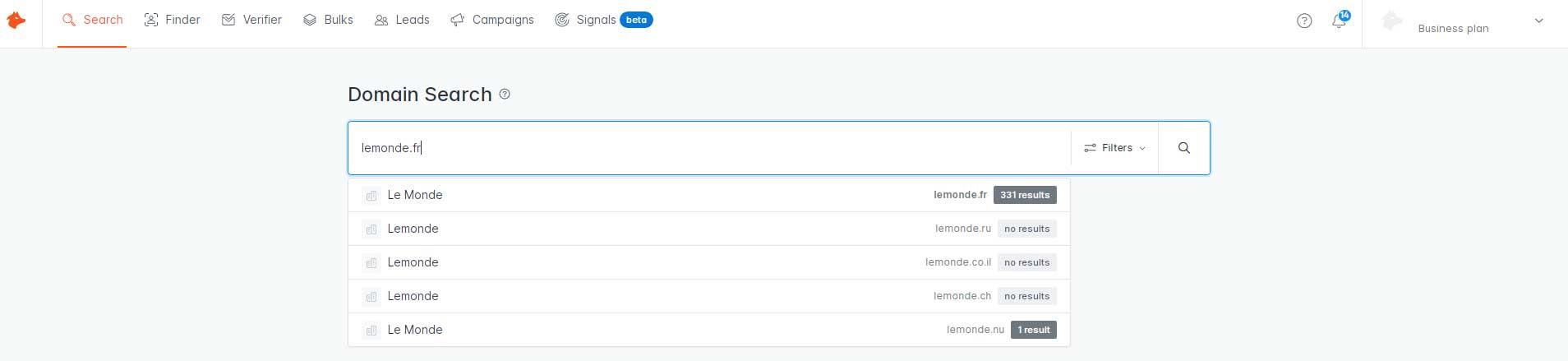Click the 1 result badge
Screen dimensions: 1568x361
[1034, 330]
